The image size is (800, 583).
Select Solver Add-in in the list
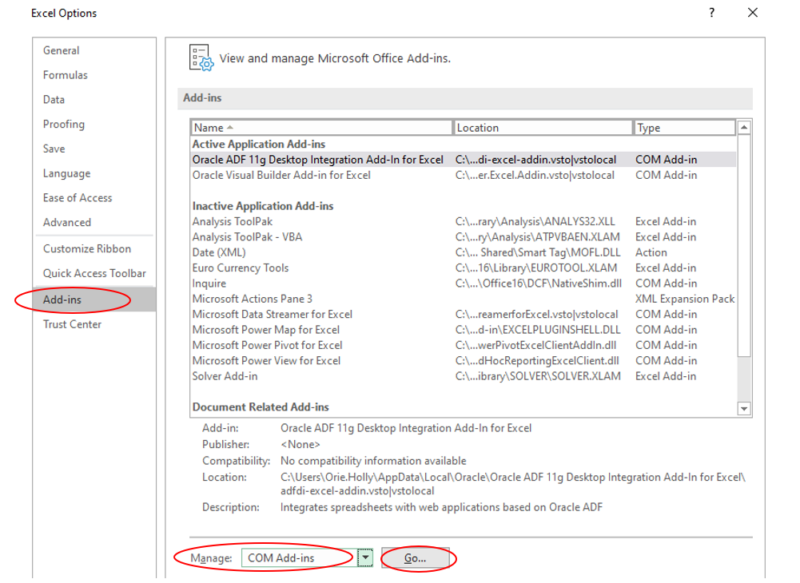click(225, 376)
